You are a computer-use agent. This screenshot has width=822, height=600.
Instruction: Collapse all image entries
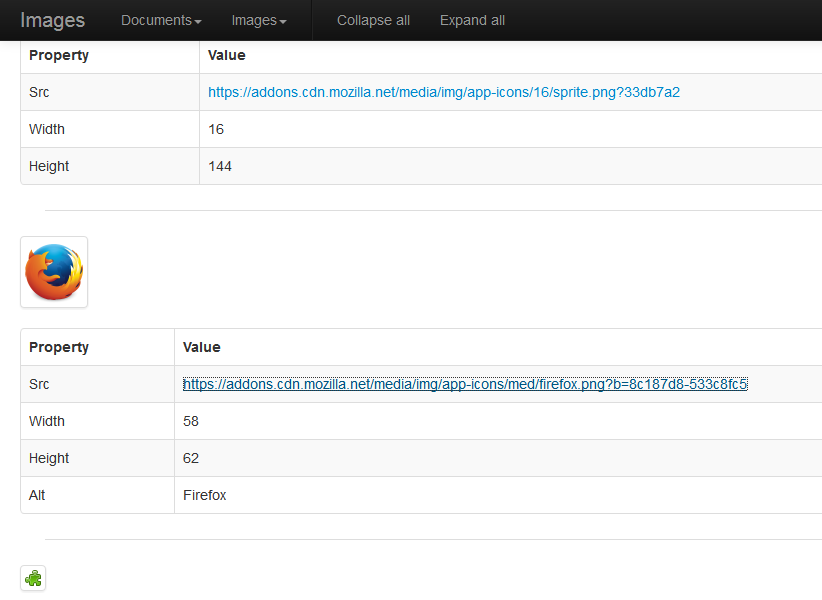(x=373, y=20)
